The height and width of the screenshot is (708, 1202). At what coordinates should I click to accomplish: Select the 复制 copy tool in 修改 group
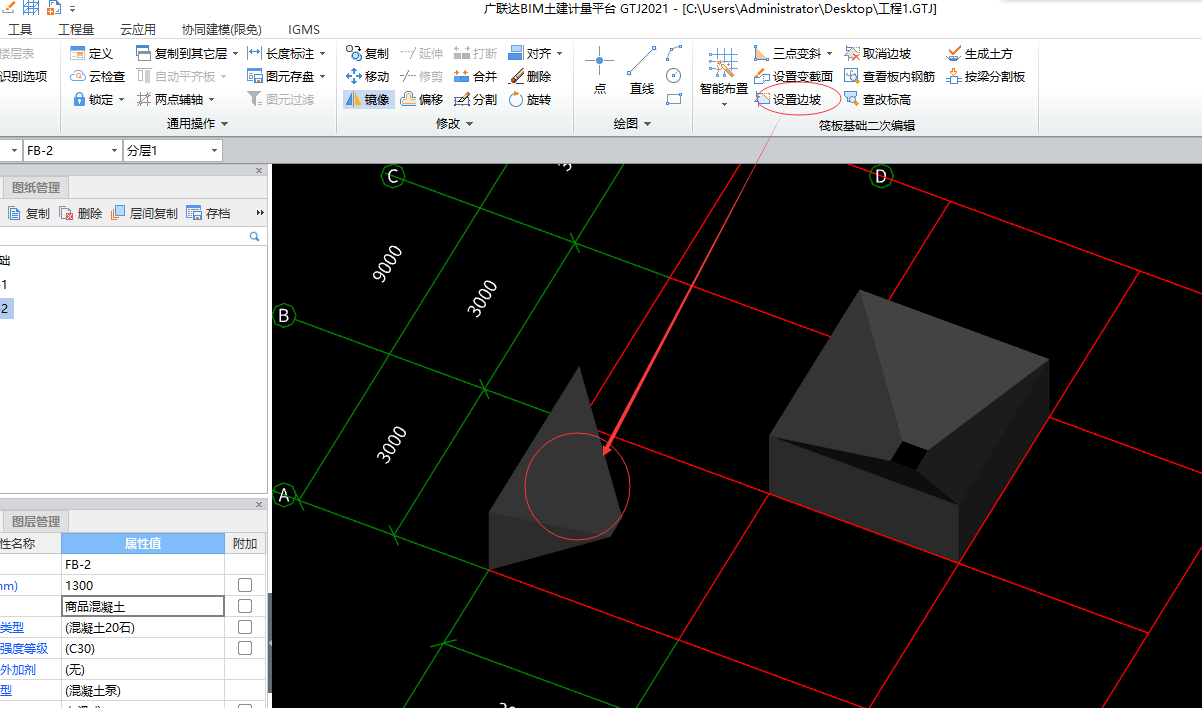tap(367, 53)
